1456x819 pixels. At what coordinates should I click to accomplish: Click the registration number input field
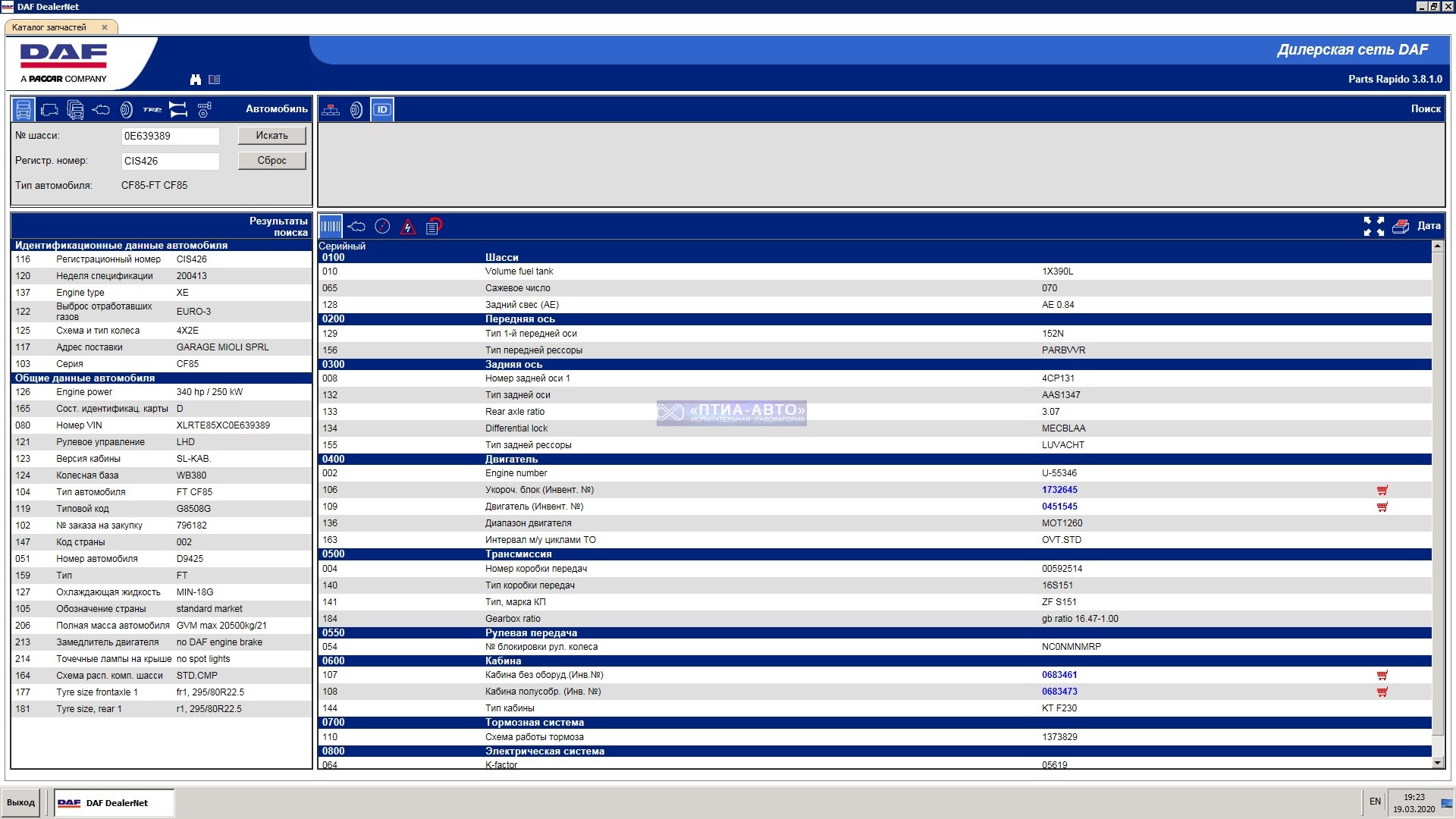click(170, 161)
